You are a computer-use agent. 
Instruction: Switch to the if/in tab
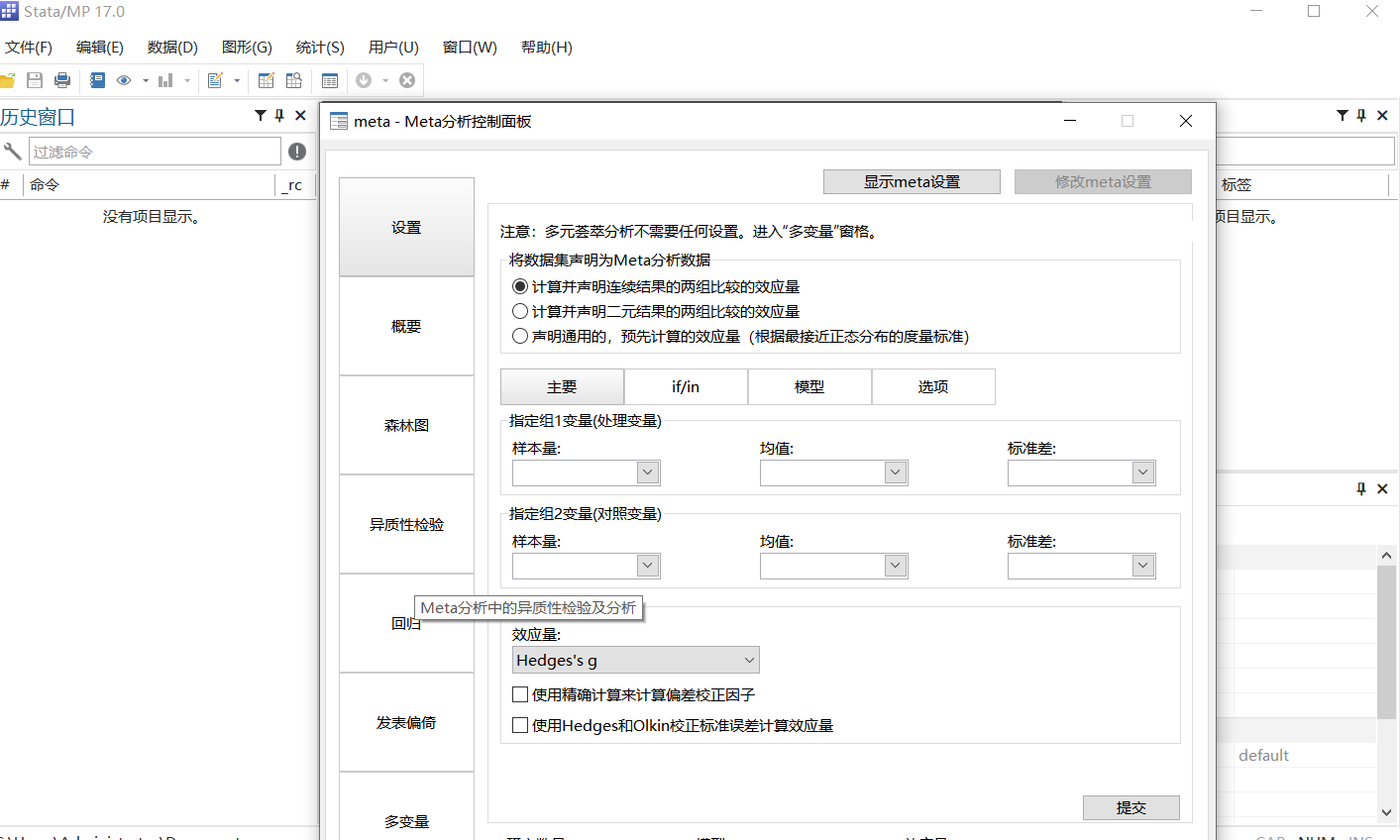pos(686,386)
